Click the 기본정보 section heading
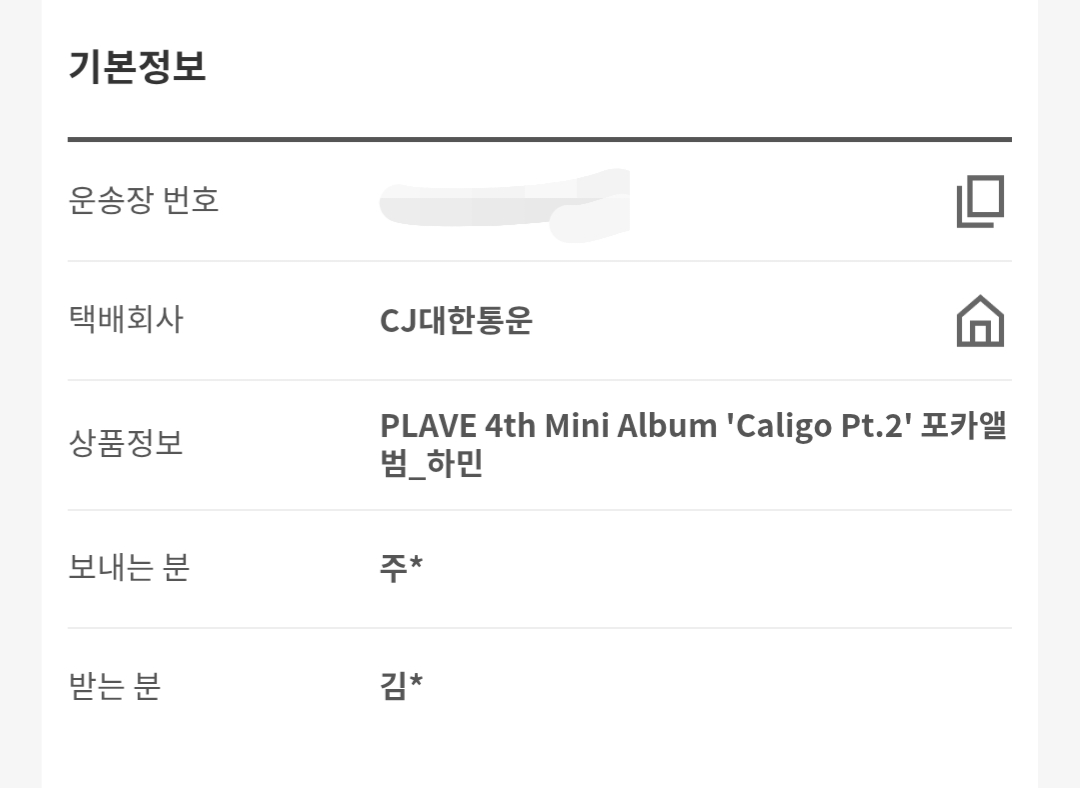 click(137, 67)
